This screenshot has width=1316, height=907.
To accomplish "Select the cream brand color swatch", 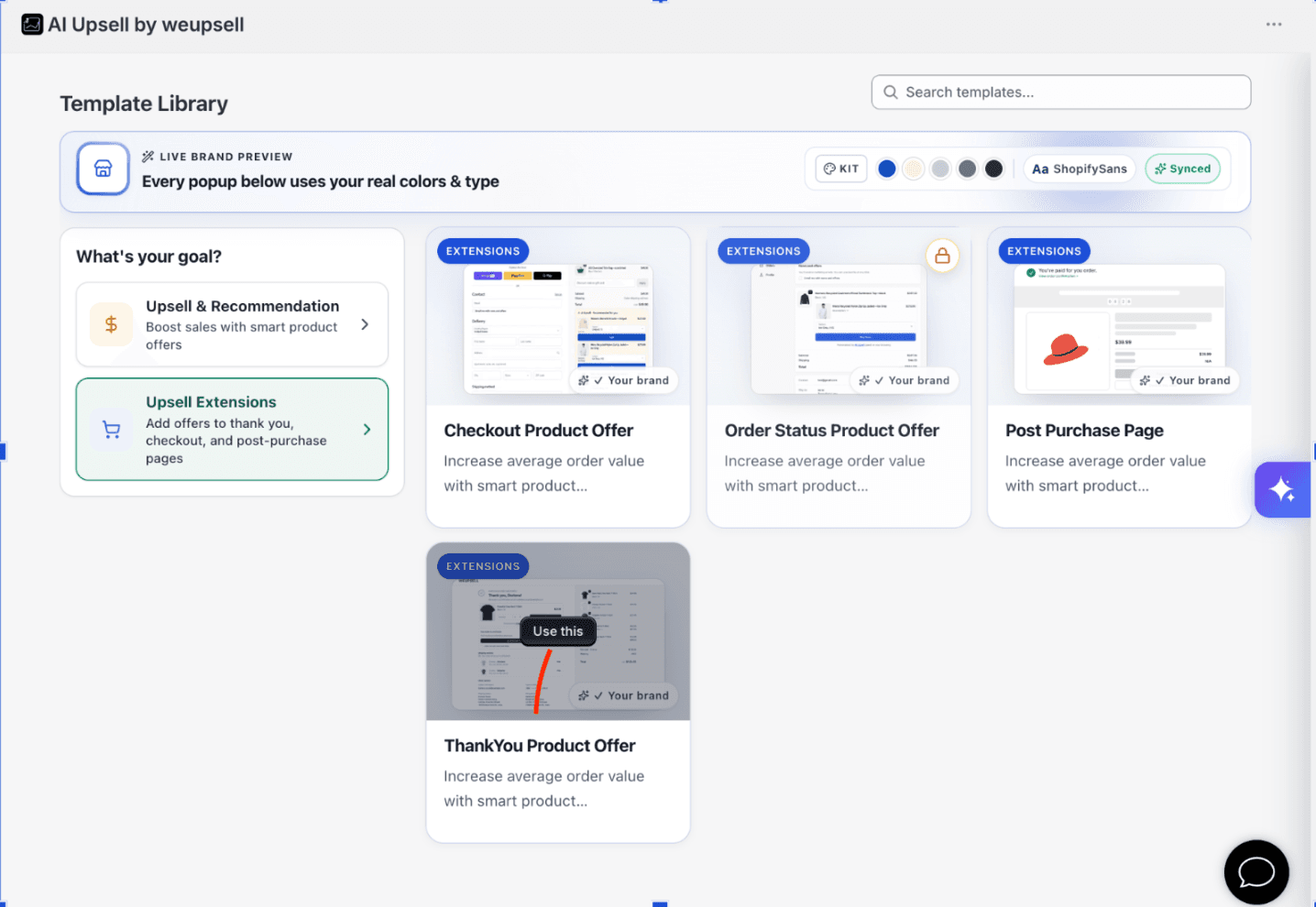I will pyautogui.click(x=913, y=169).
